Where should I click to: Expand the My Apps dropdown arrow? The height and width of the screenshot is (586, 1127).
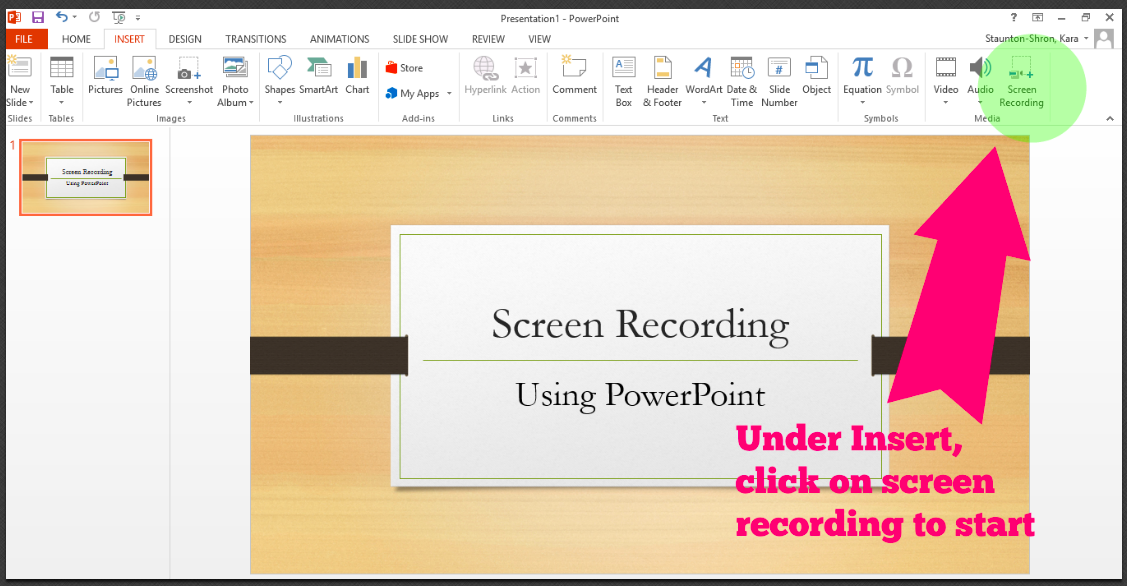pos(449,93)
